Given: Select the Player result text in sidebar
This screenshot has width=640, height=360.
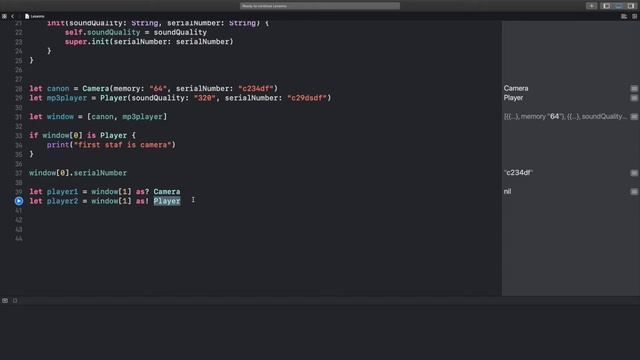Looking at the screenshot, I should (x=513, y=98).
